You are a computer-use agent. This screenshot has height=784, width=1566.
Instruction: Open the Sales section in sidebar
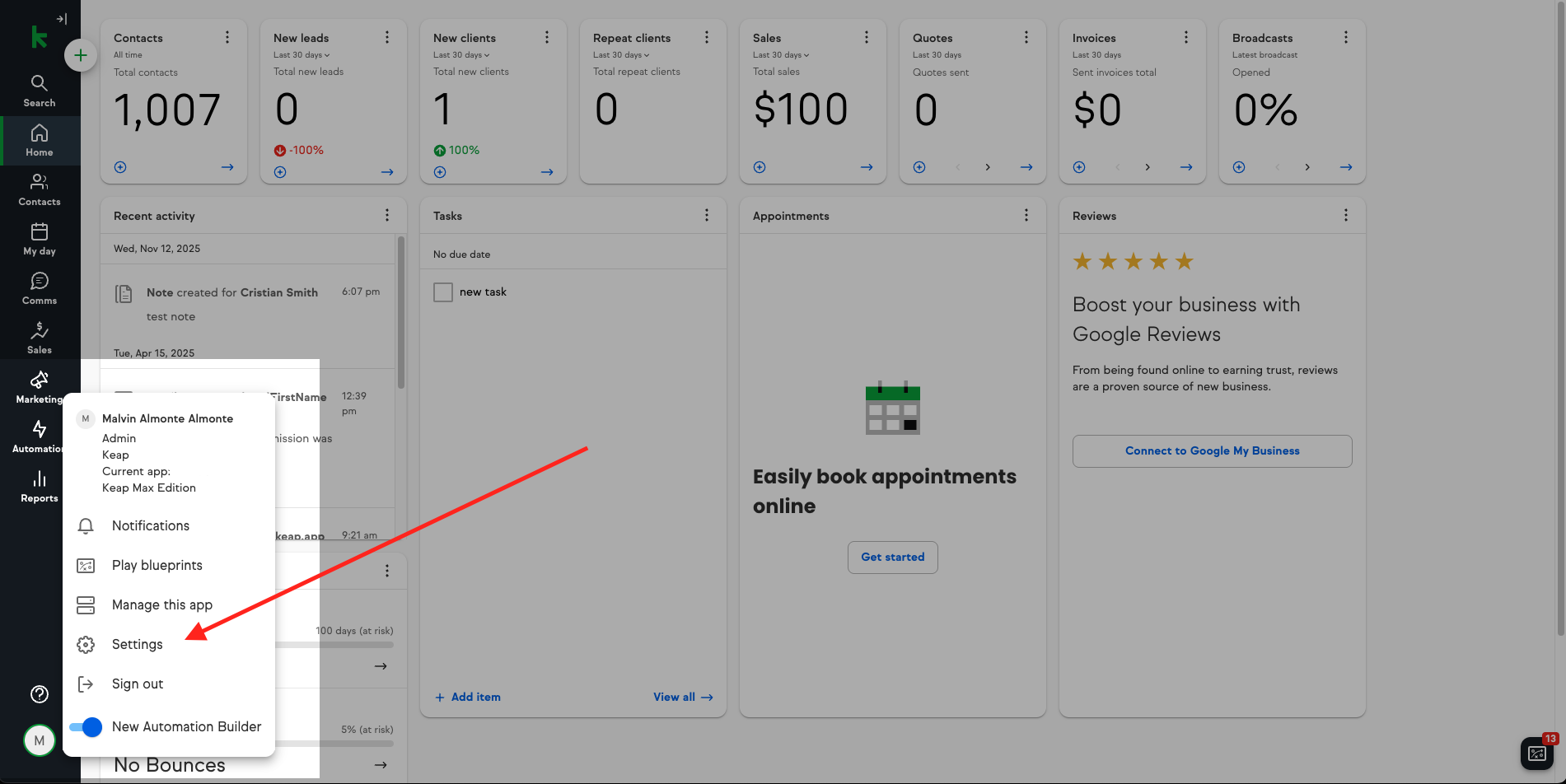[x=39, y=338]
